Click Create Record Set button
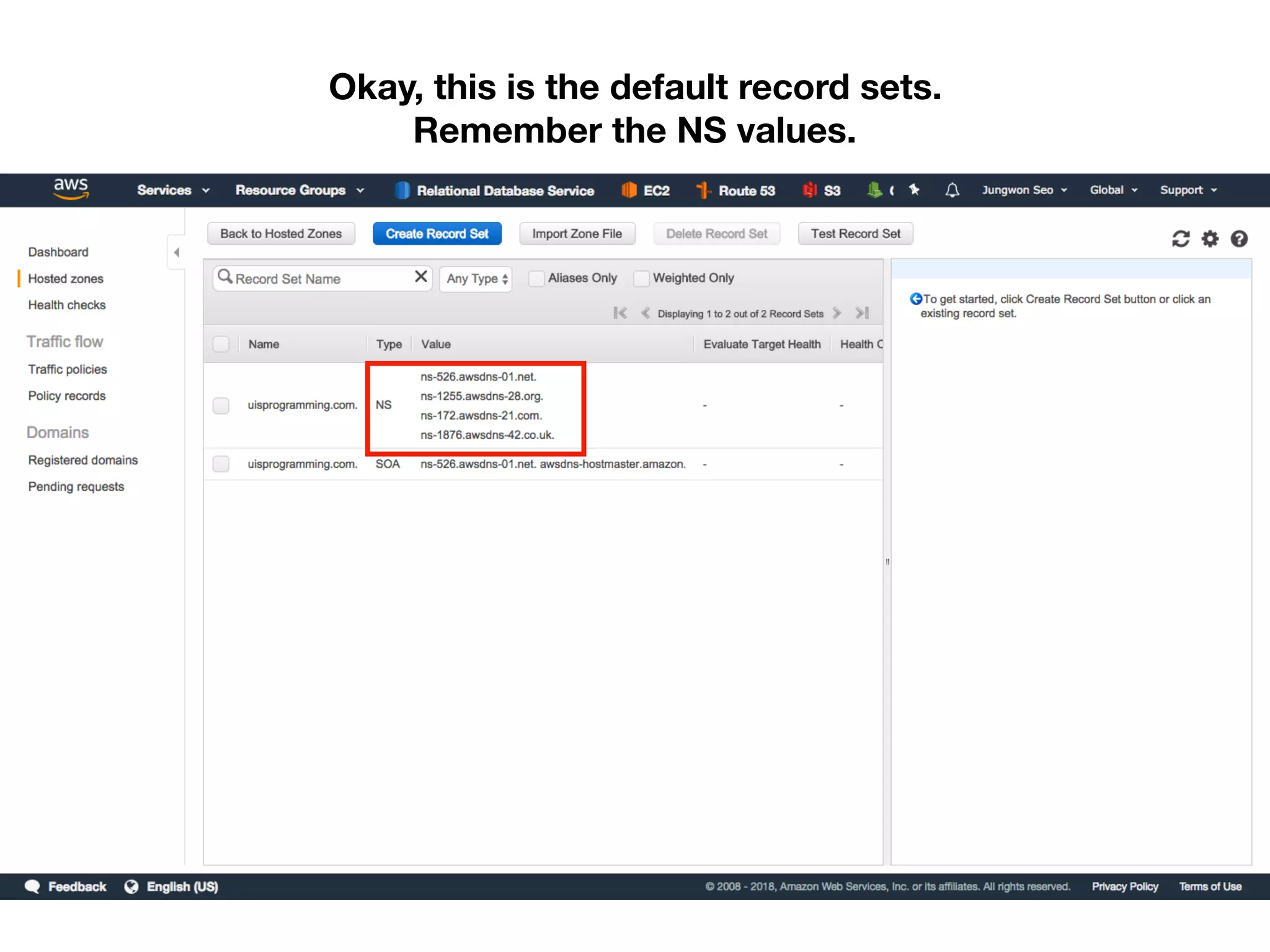This screenshot has height=952, width=1270. pos(437,234)
